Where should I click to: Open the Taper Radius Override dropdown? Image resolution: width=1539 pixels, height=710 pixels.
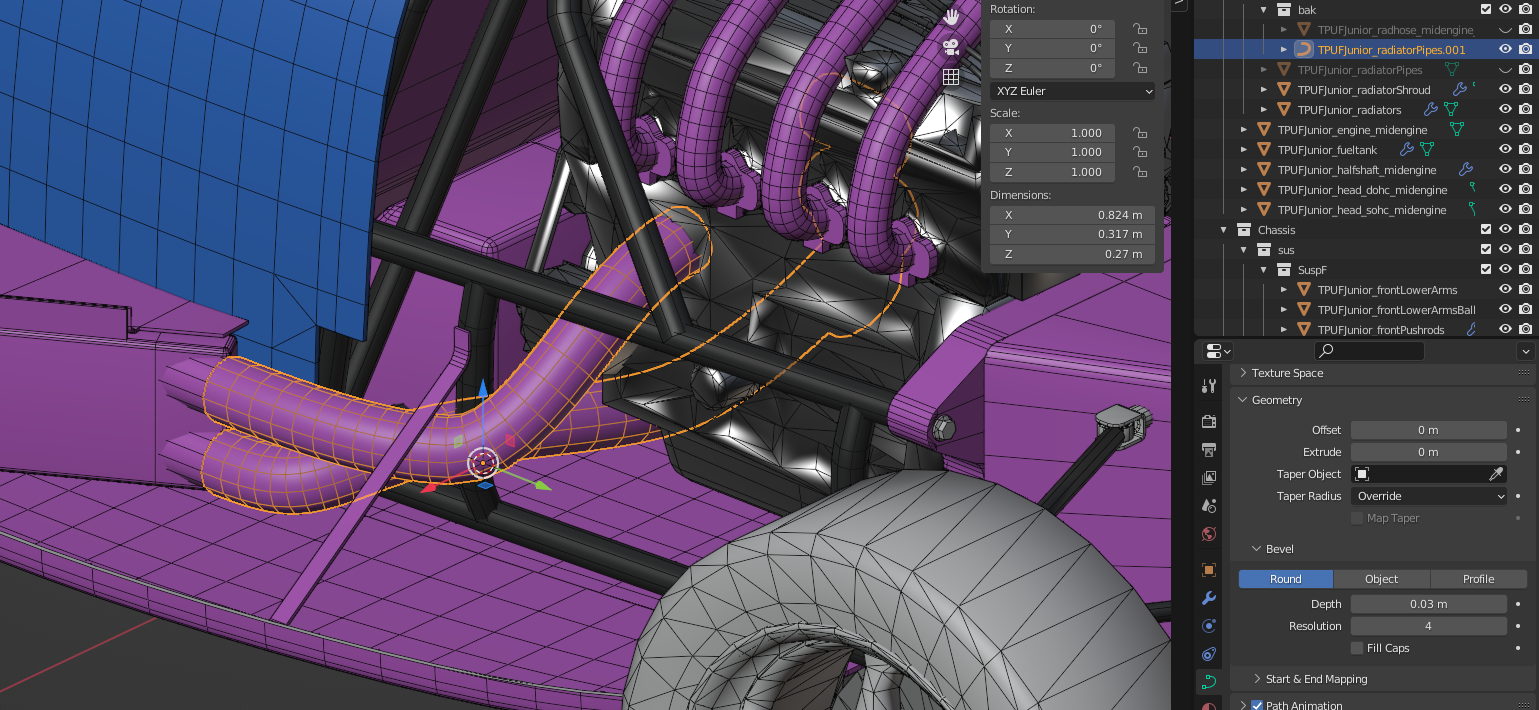coord(1428,496)
